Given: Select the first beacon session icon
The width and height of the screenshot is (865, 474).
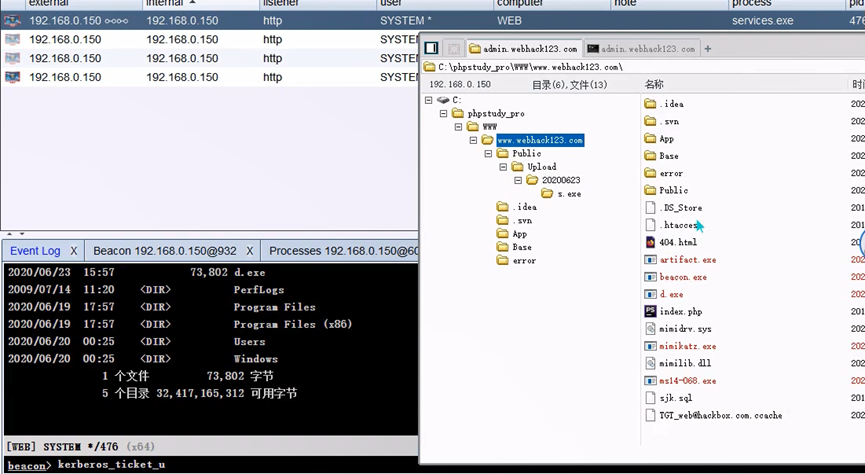Looking at the screenshot, I should (x=12, y=20).
